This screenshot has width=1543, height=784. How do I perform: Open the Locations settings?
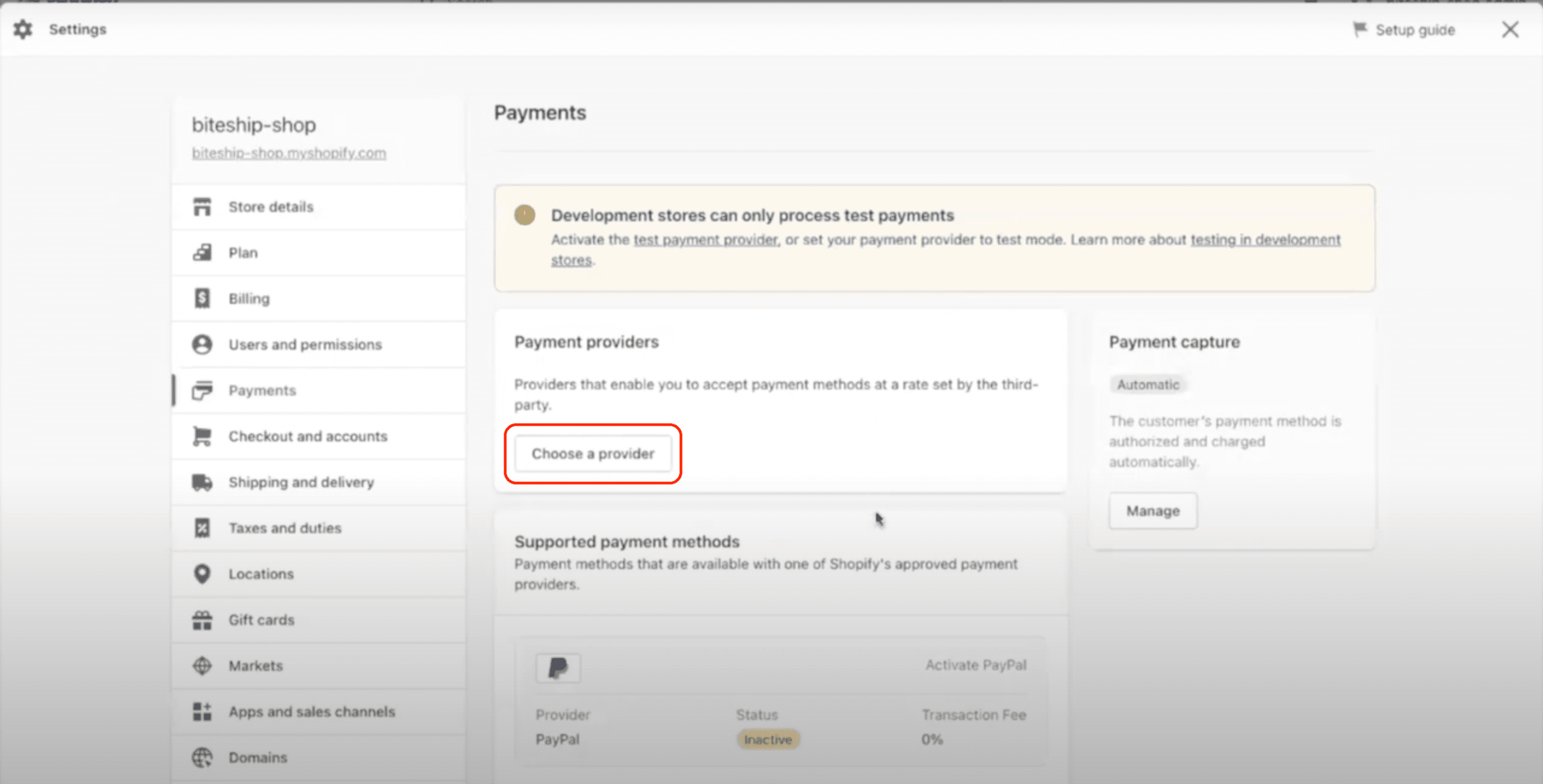[319, 574]
